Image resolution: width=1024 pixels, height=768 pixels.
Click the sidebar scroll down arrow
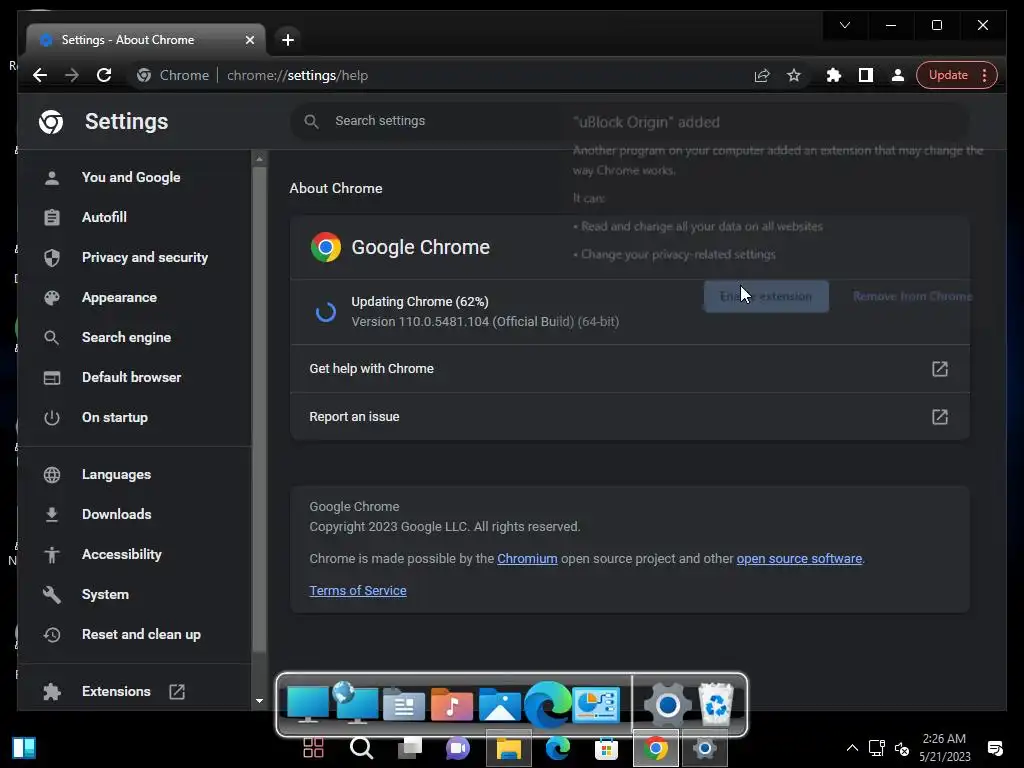coord(259,701)
